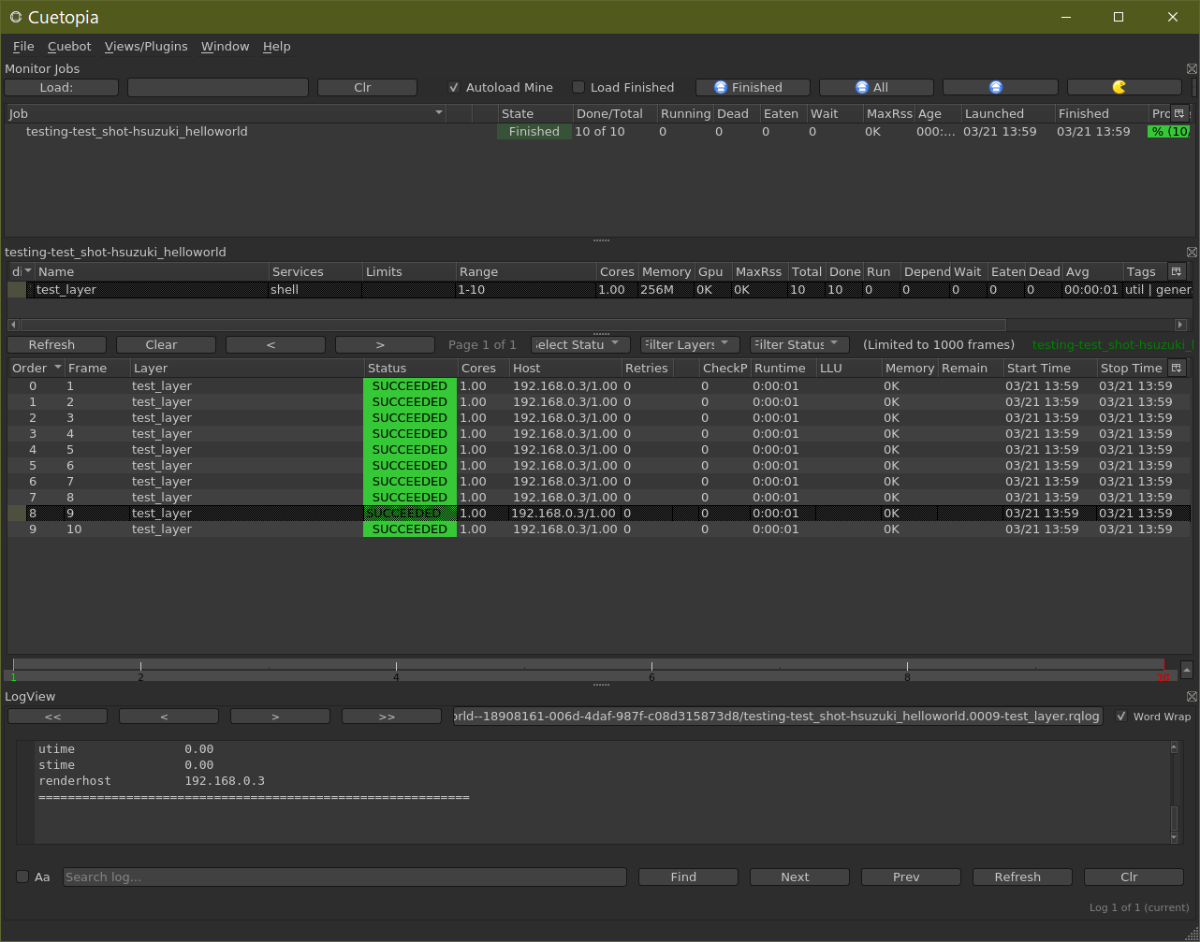1200x942 pixels.
Task: Click the Job column header sort arrow
Action: (438, 113)
